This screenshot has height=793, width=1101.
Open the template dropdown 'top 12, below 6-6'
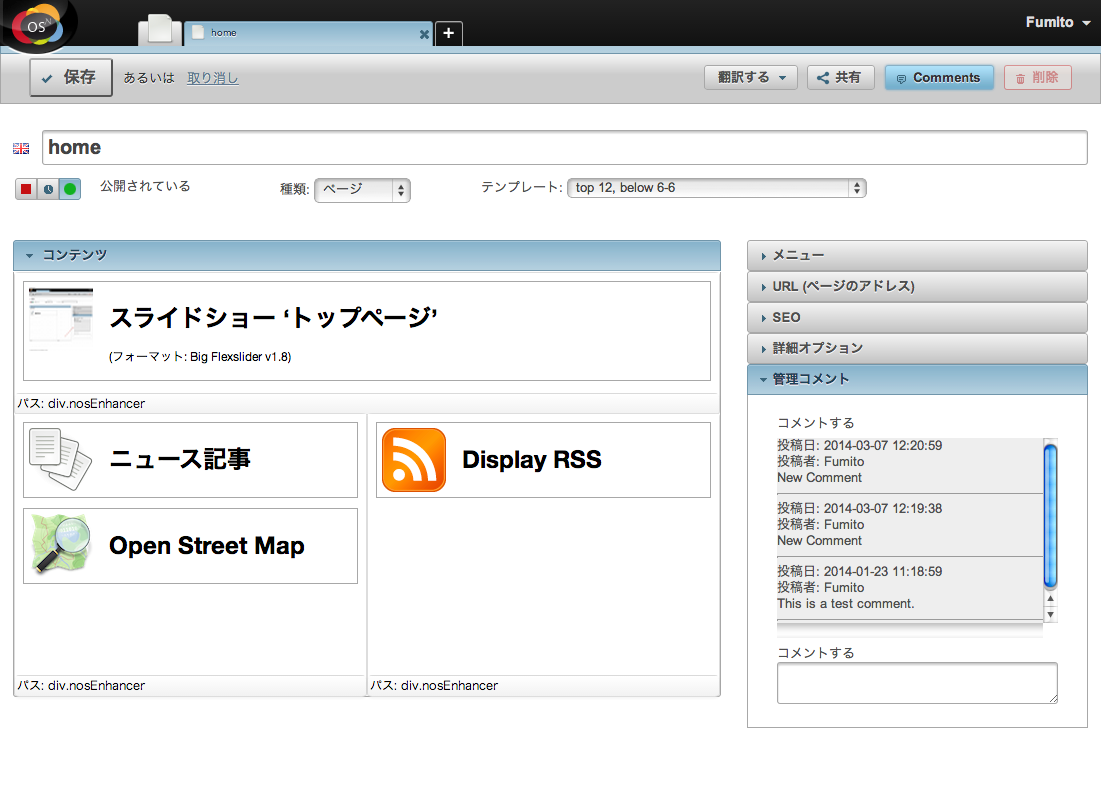(716, 188)
